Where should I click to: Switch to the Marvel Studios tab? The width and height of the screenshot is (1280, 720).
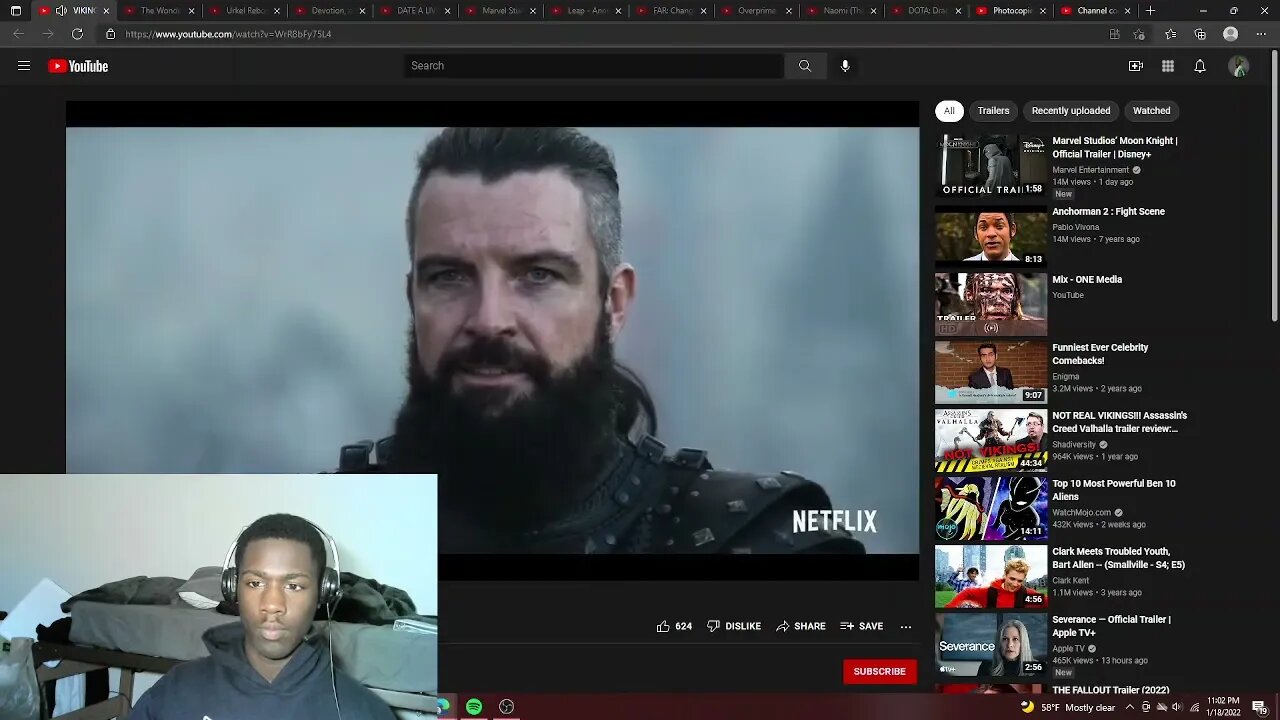click(x=502, y=11)
